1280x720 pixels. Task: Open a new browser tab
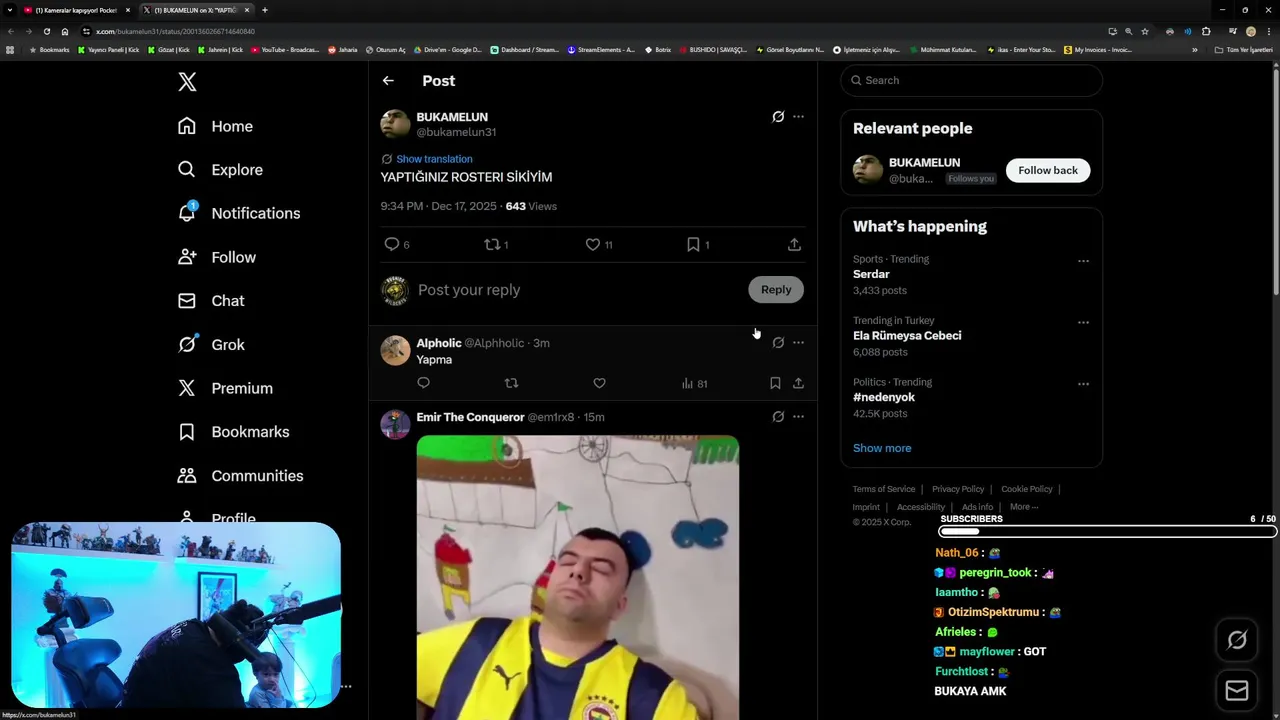pyautogui.click(x=265, y=10)
